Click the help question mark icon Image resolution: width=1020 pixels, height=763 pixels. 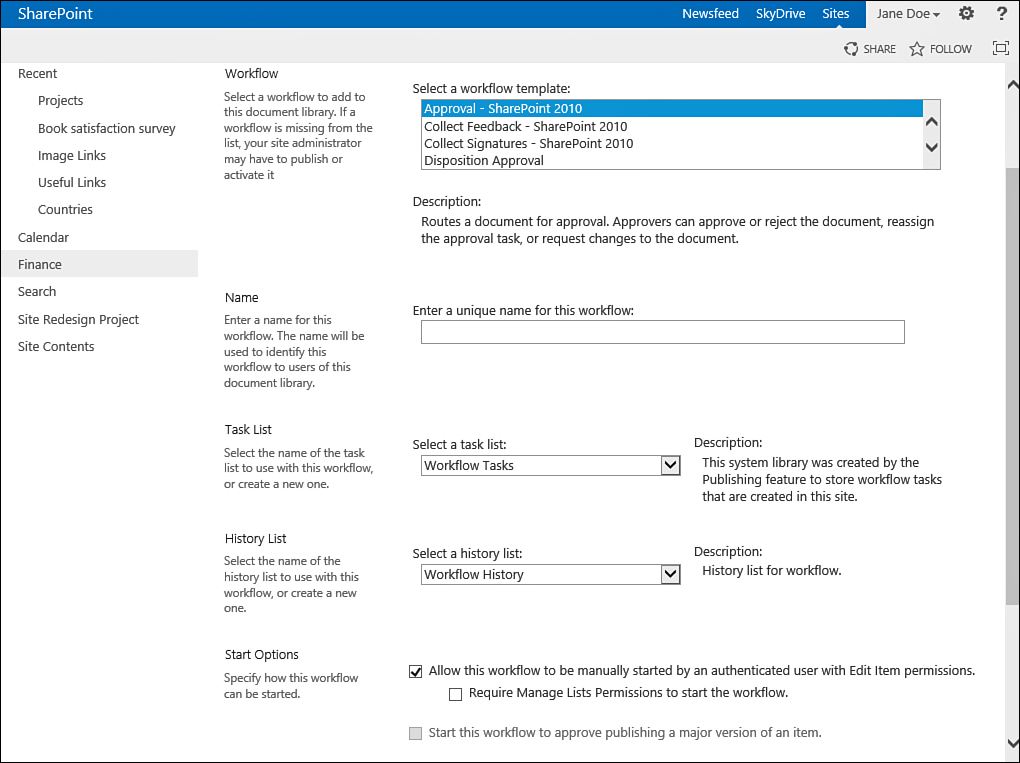coord(1002,13)
